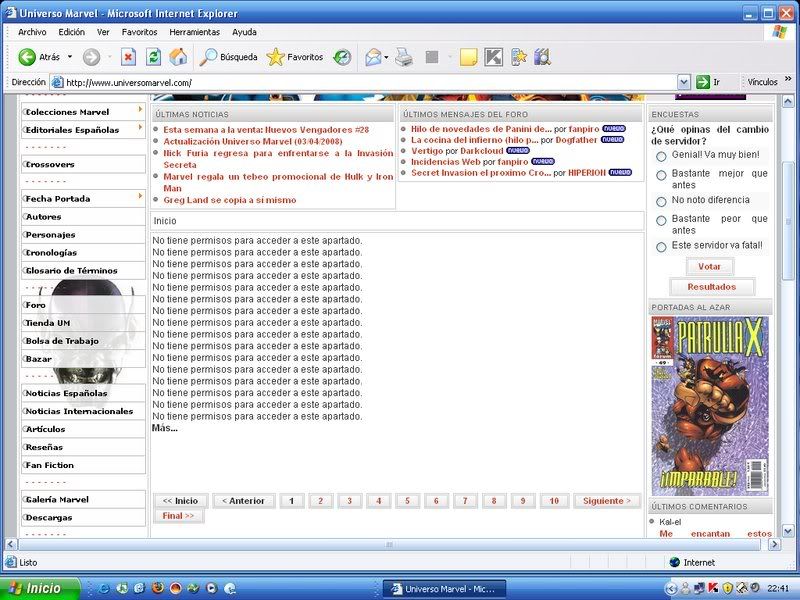Click the address bar URL field
Image resolution: width=800 pixels, height=600 pixels.
[x=370, y=82]
